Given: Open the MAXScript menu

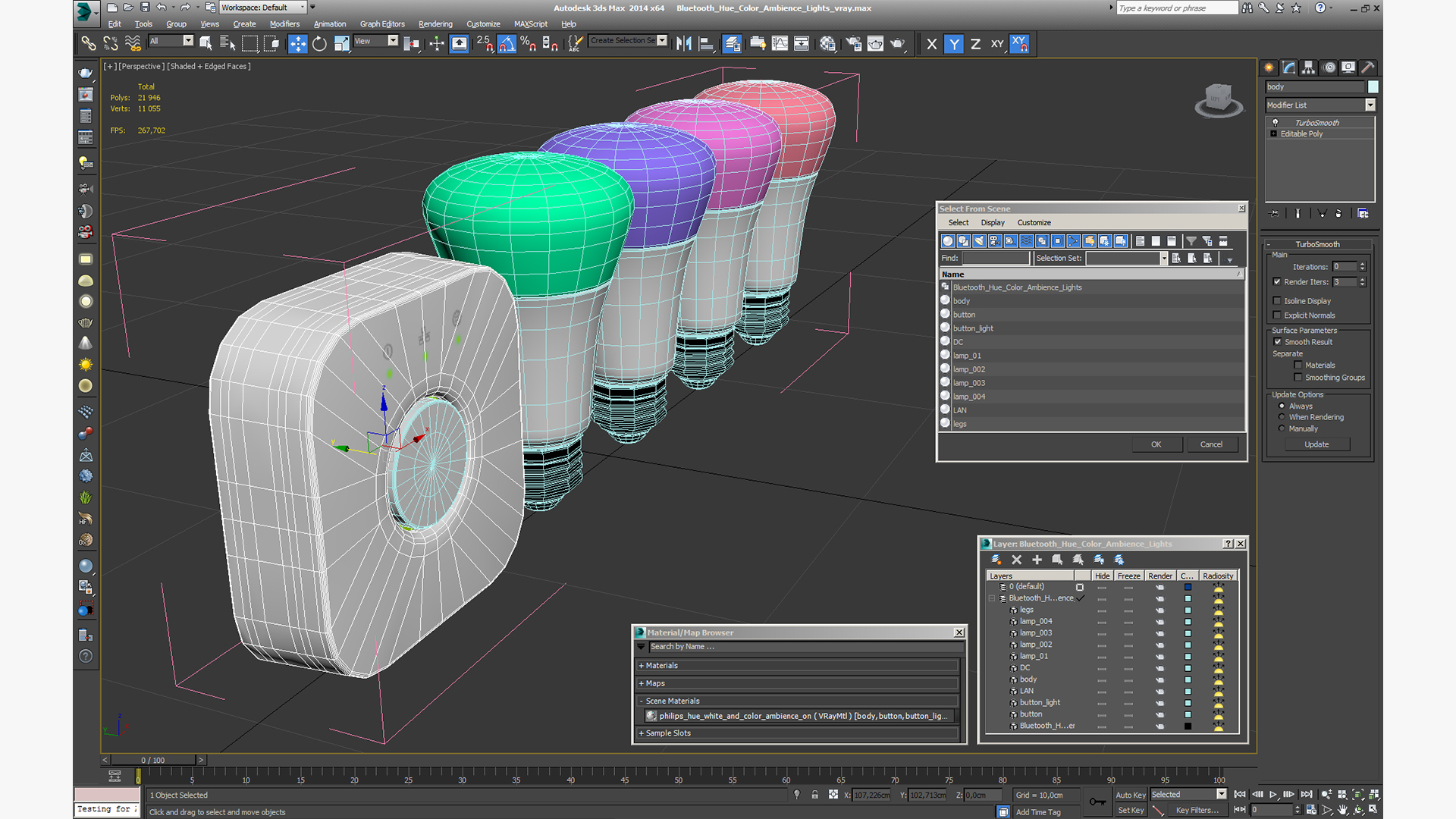Looking at the screenshot, I should pyautogui.click(x=531, y=24).
